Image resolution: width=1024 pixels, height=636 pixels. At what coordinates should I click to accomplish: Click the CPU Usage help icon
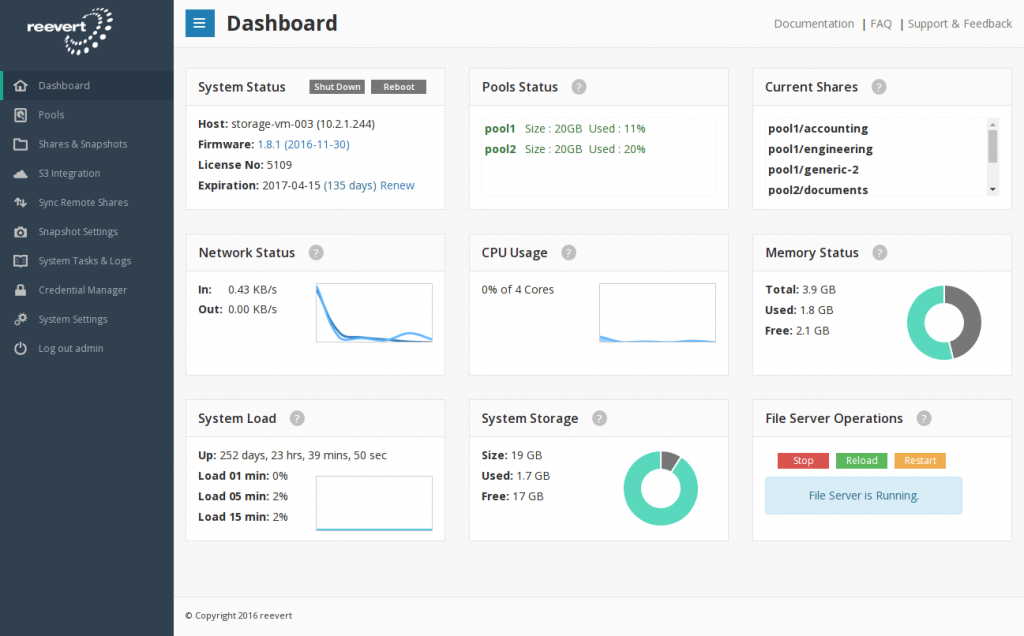click(x=569, y=253)
